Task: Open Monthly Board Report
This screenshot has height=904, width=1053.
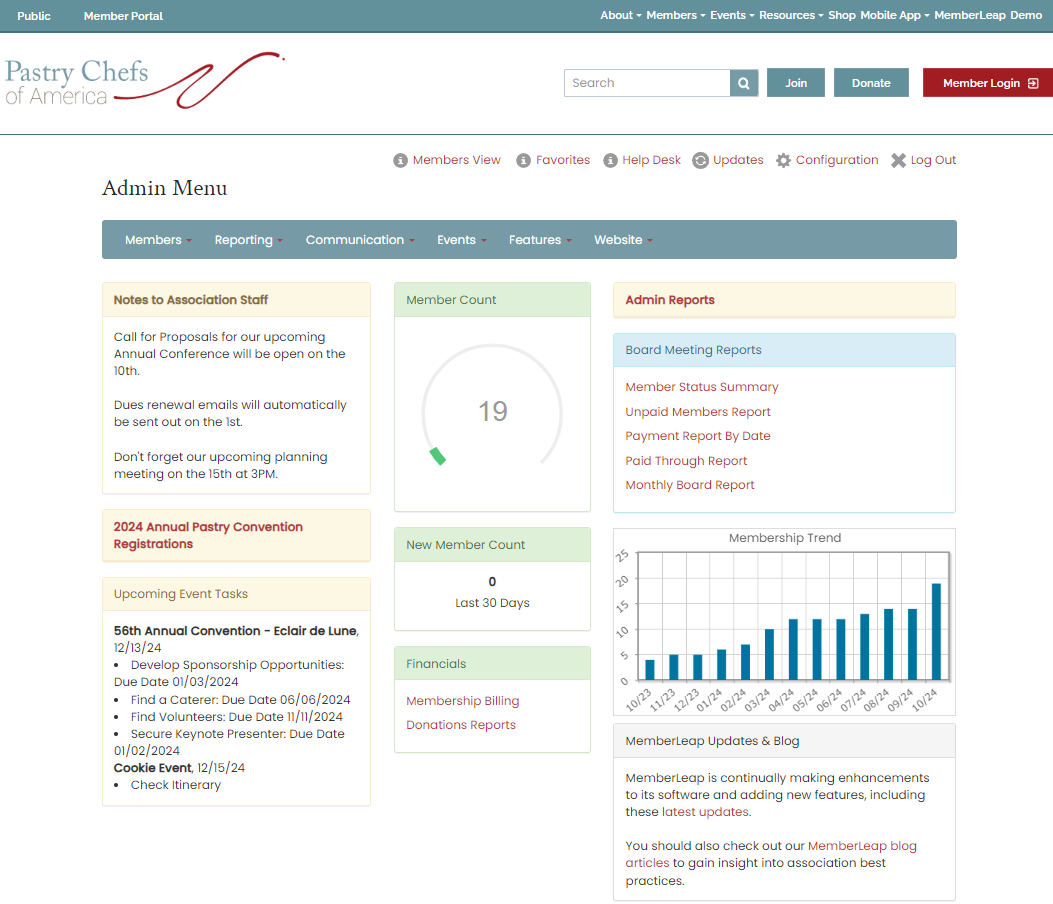Action: [690, 485]
